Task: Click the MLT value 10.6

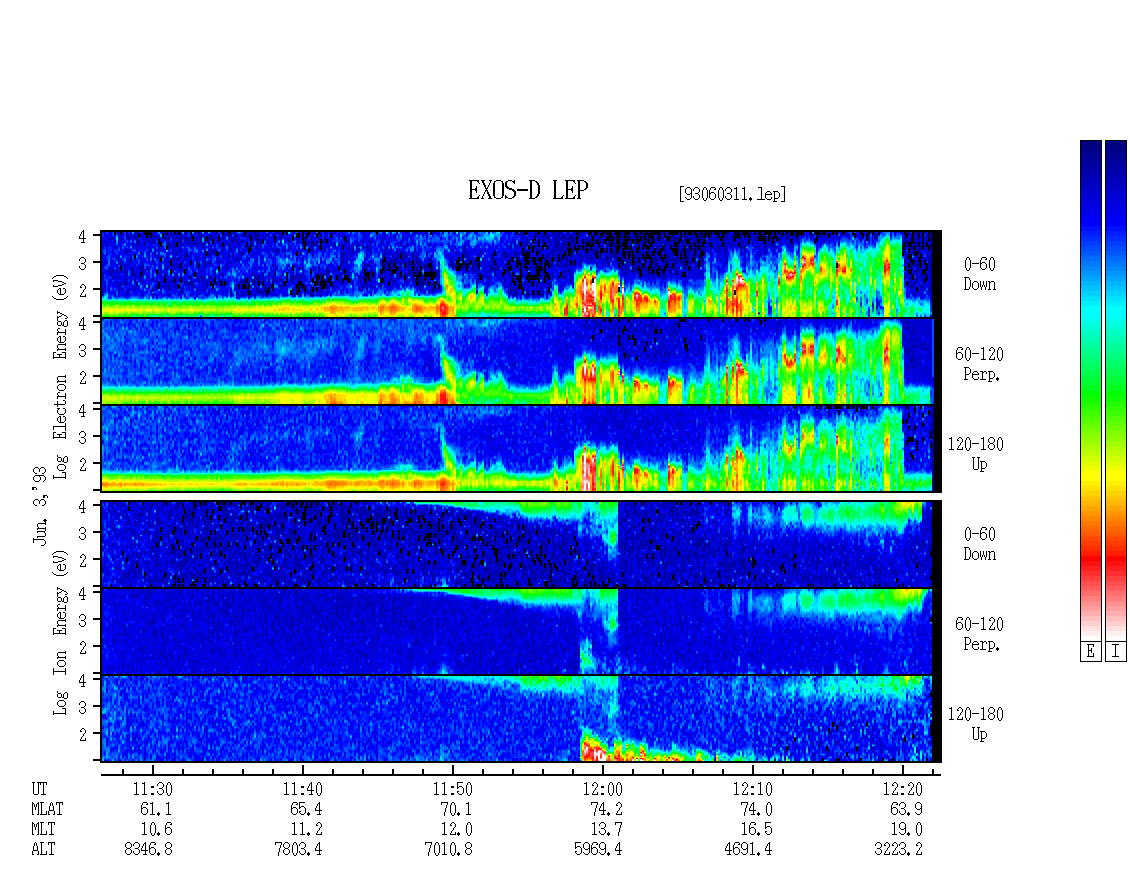Action: pyautogui.click(x=156, y=830)
